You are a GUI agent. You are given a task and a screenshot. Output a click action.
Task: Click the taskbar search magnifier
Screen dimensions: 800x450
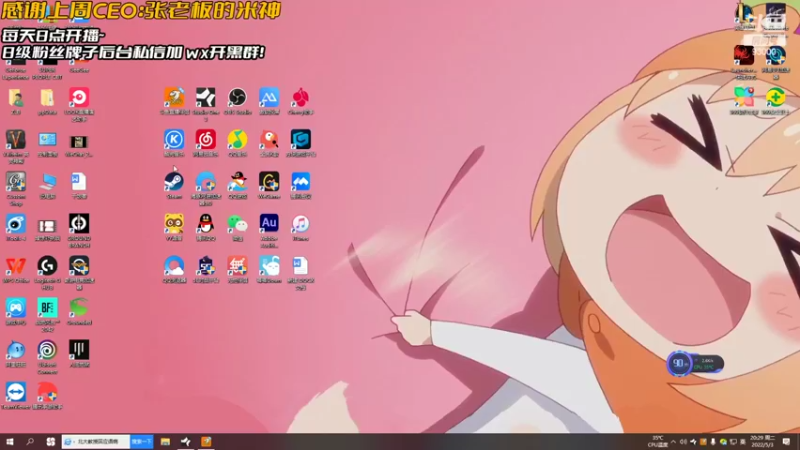click(30, 442)
